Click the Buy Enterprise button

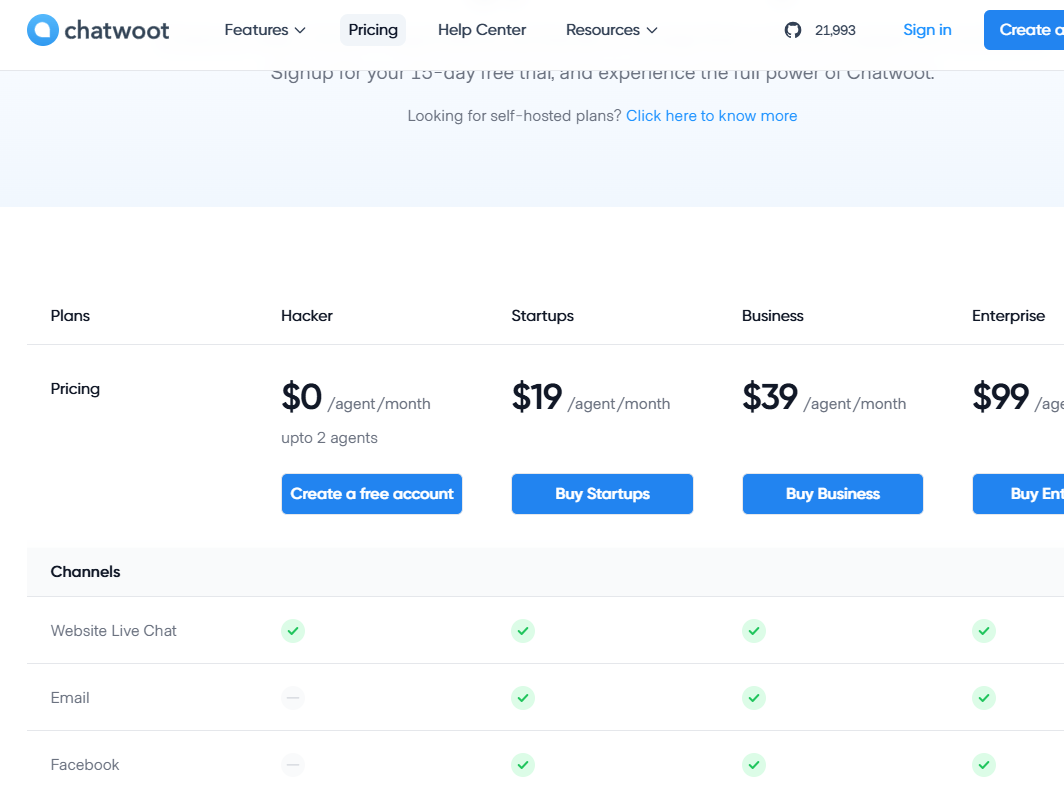point(1019,494)
